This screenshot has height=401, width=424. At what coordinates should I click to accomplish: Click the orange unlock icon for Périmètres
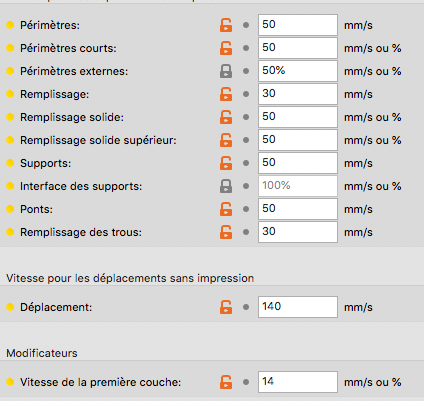point(226,25)
